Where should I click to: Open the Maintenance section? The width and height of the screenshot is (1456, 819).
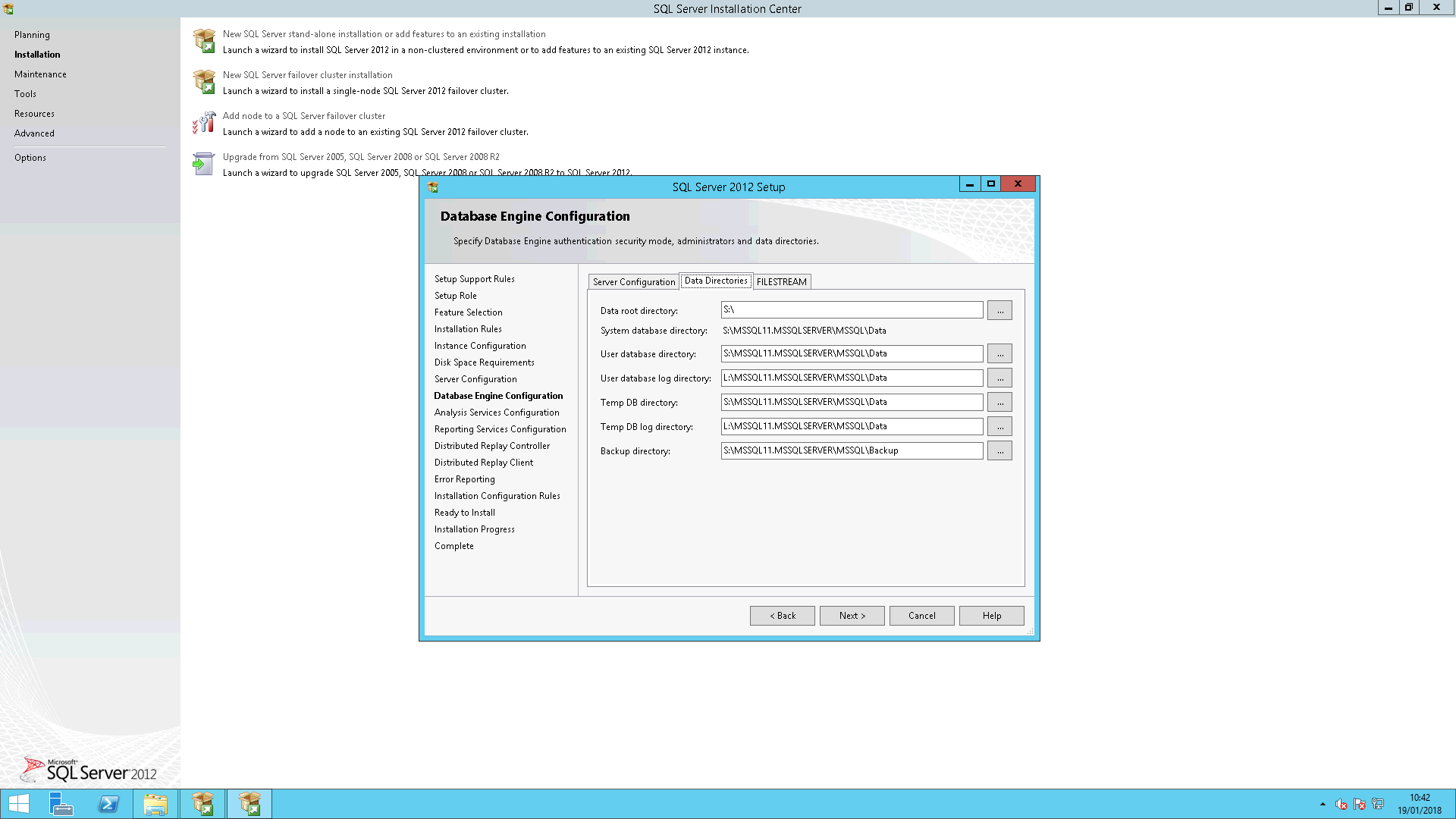coord(40,74)
